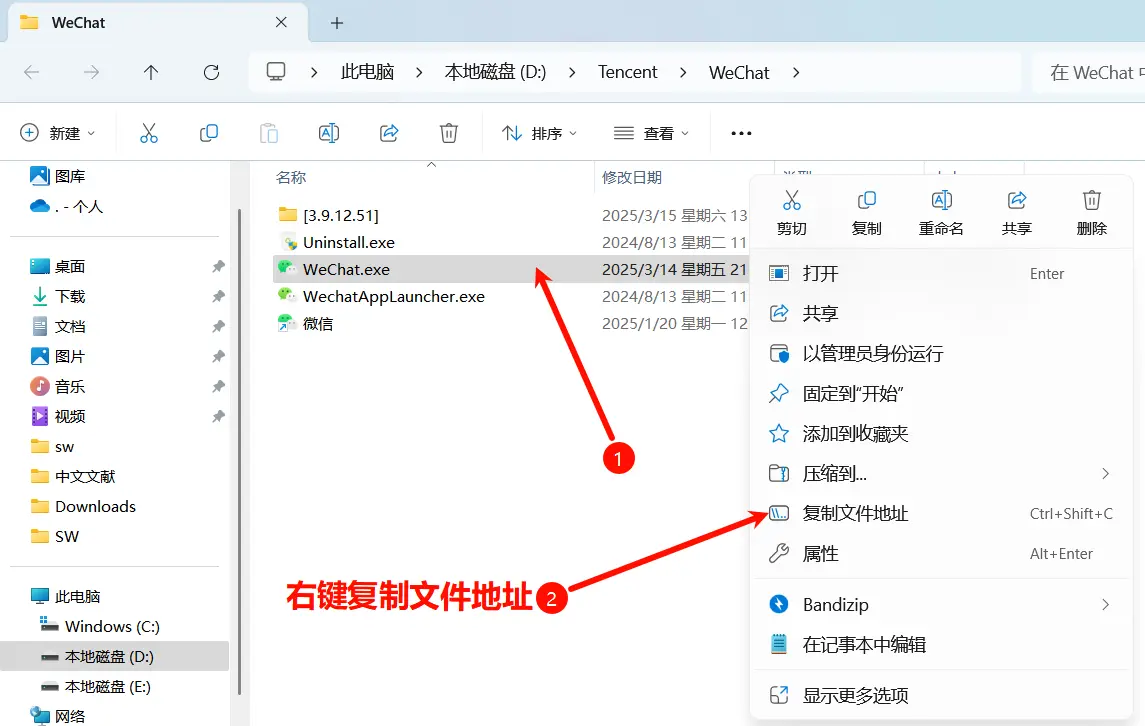Open the 查看 view dropdown
Viewport: 1145px width, 726px height.
[651, 133]
